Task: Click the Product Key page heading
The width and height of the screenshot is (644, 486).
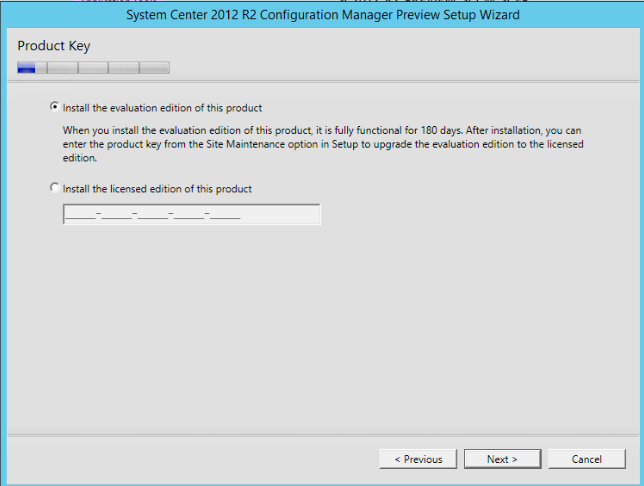Action: coord(54,47)
